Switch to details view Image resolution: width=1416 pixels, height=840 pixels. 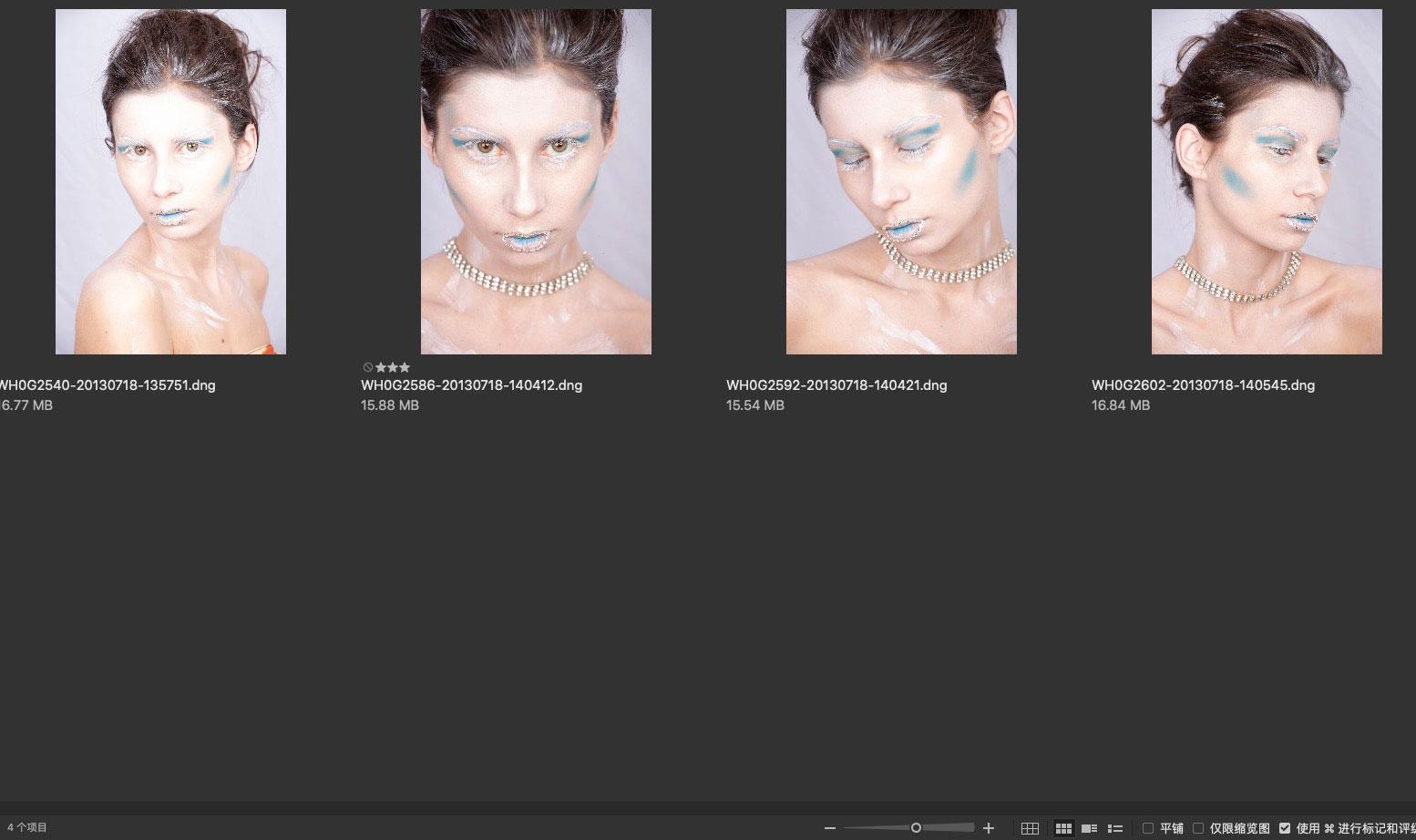coord(1089,828)
